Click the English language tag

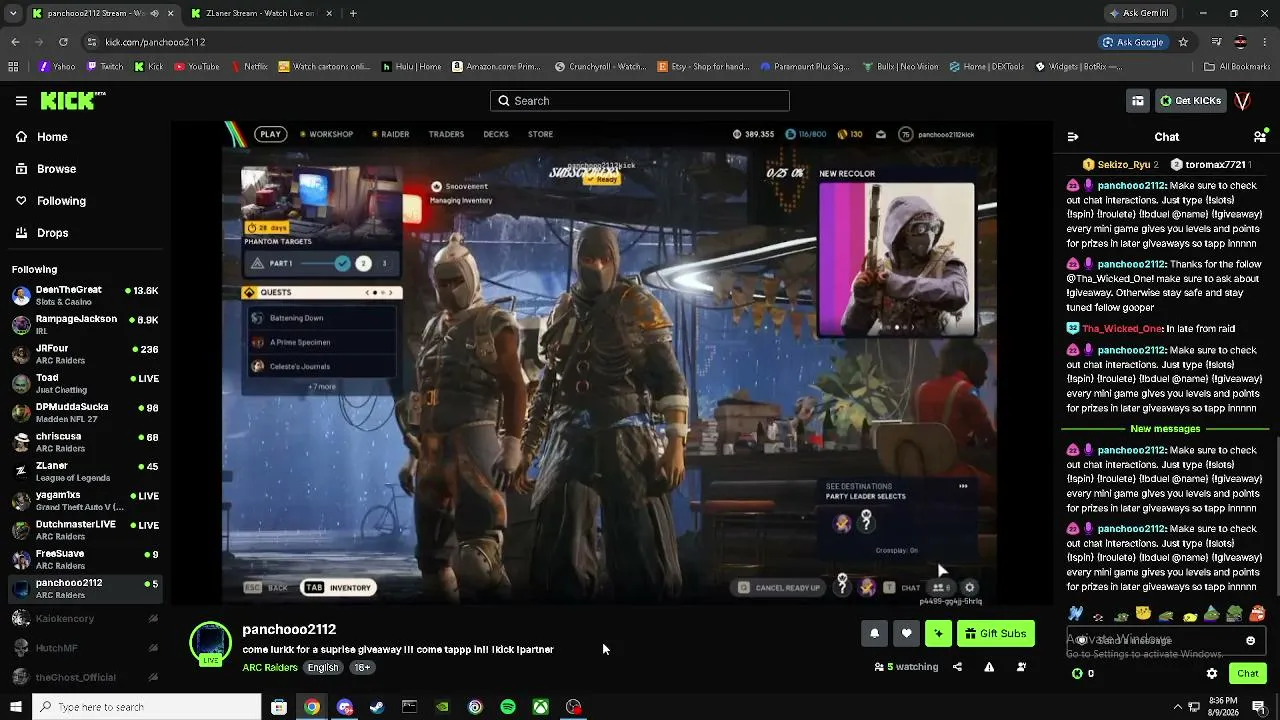point(323,668)
